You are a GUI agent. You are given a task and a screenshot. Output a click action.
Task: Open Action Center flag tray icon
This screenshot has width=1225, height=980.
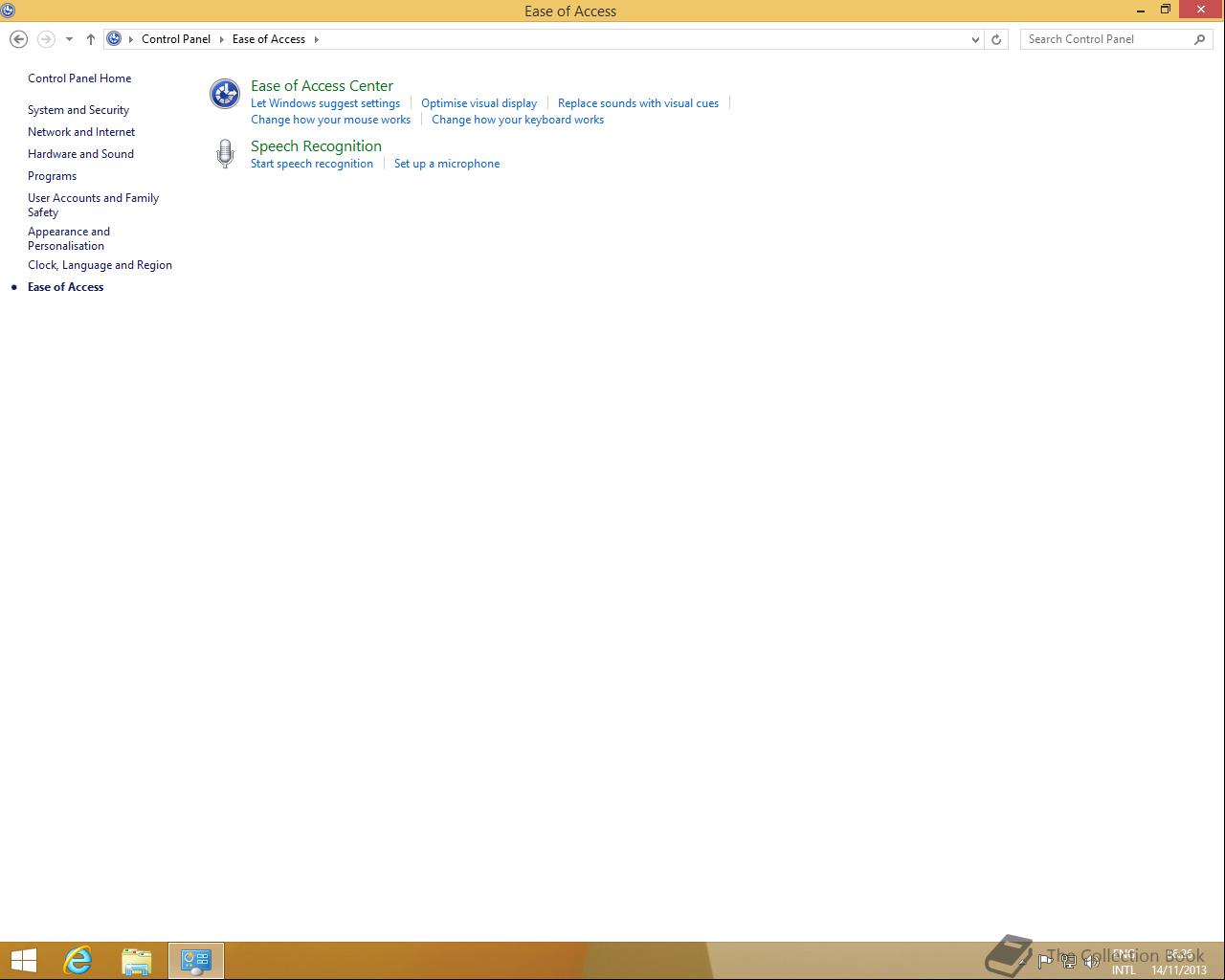[1045, 962]
